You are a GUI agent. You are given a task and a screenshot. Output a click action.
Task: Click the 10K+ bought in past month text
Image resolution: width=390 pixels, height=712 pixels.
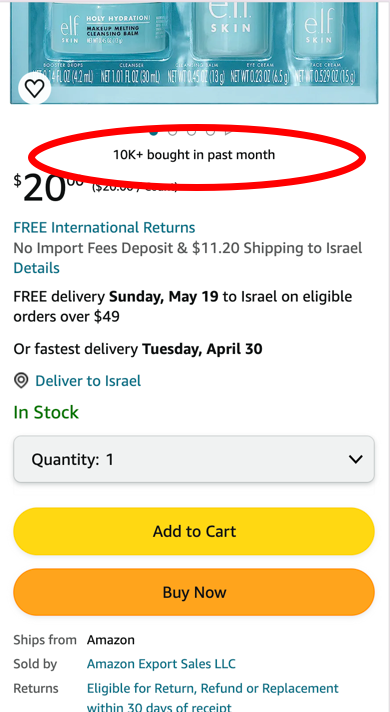point(194,155)
